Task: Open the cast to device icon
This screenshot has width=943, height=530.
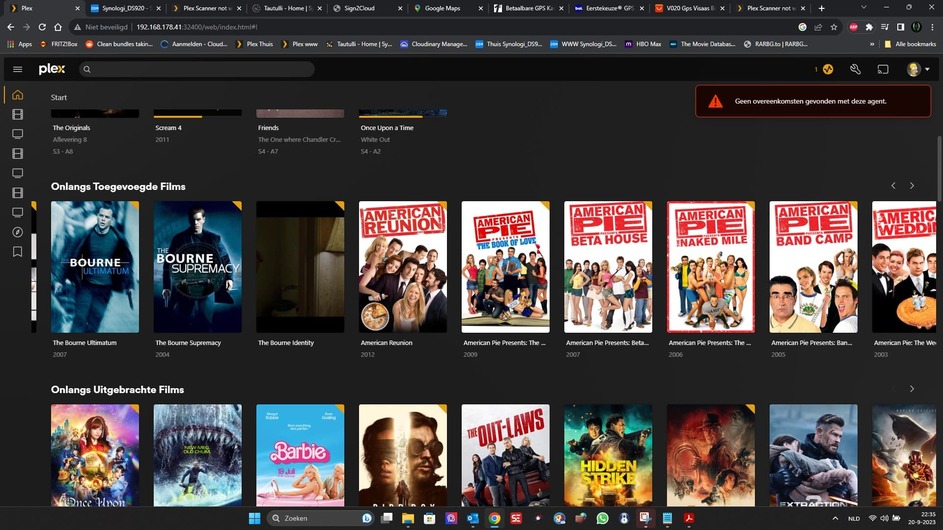Action: tap(883, 69)
